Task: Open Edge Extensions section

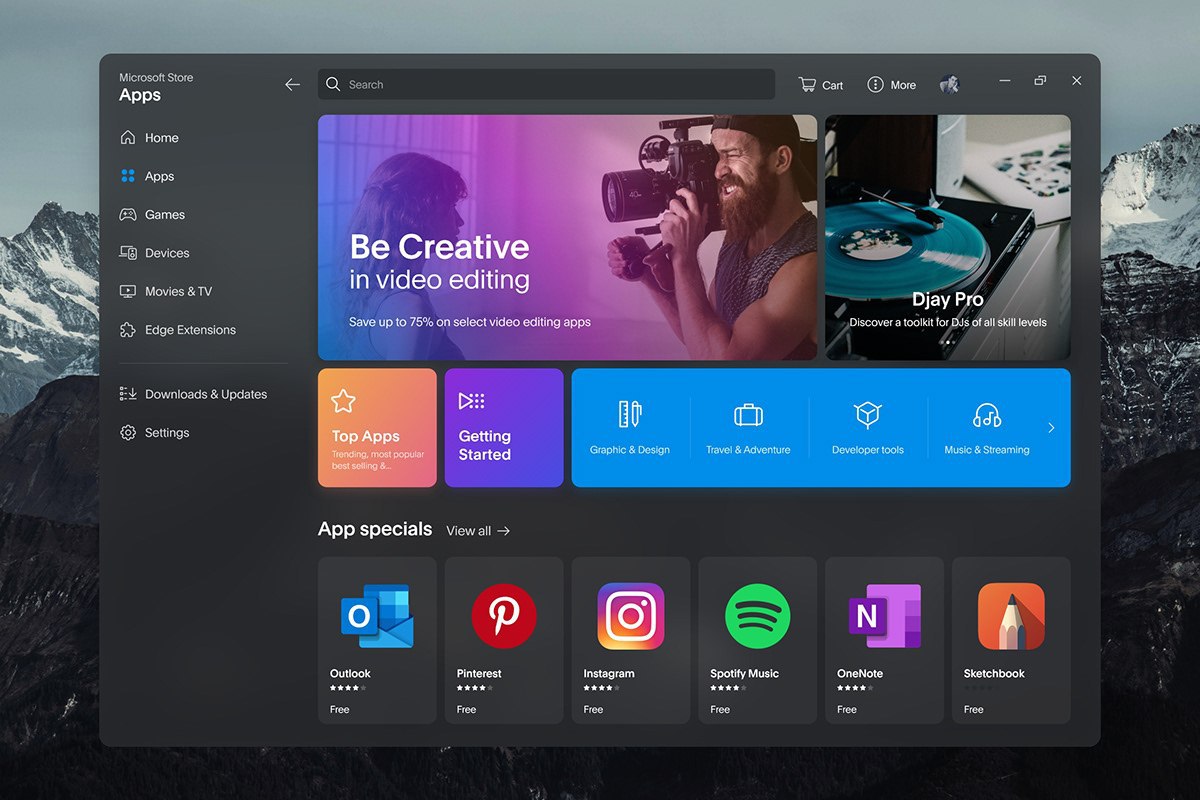Action: pyautogui.click(x=190, y=330)
